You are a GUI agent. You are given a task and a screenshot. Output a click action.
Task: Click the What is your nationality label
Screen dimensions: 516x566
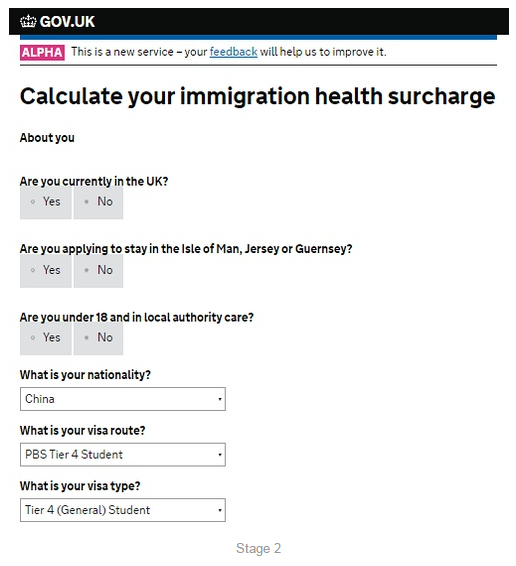(85, 375)
